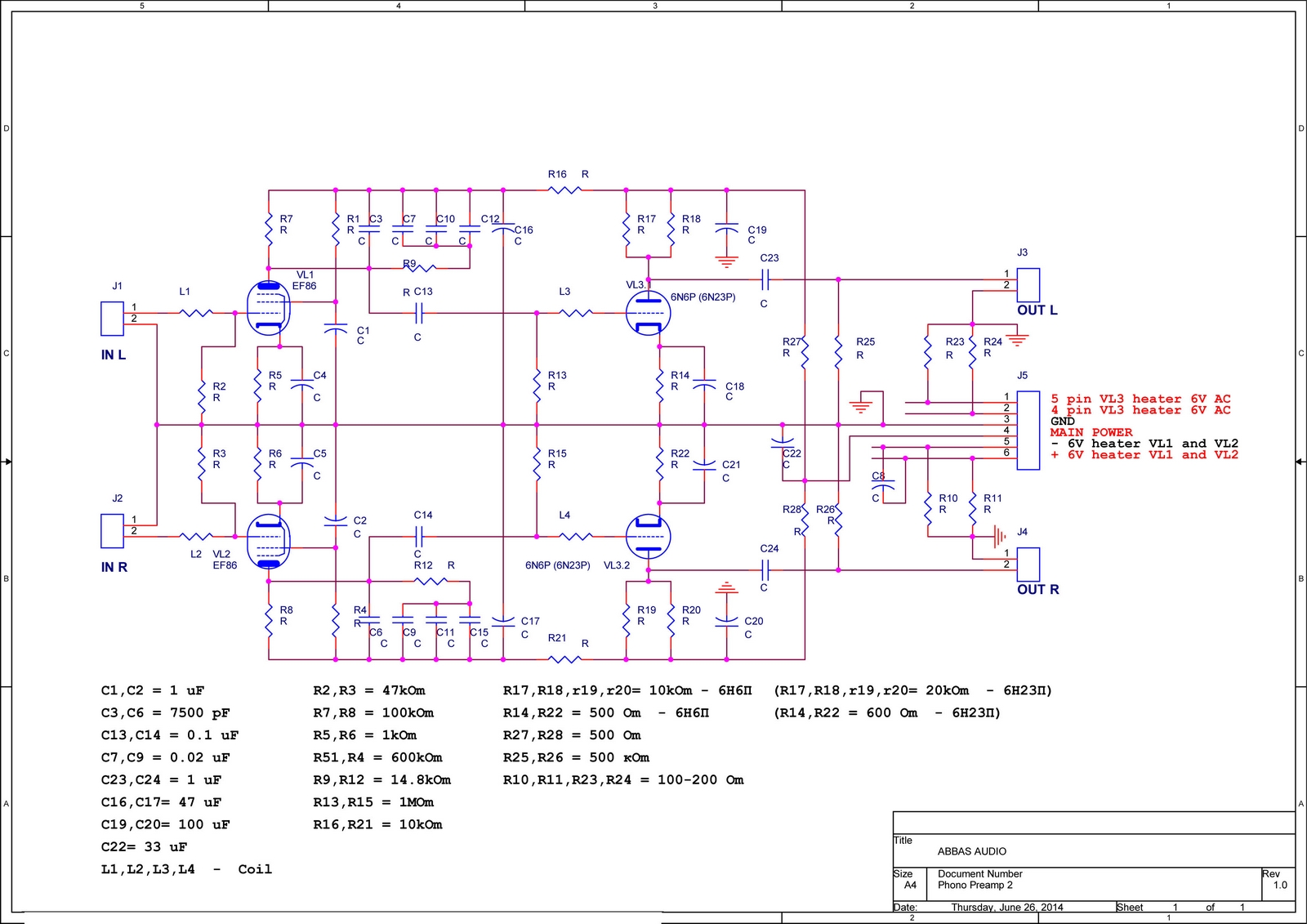Select resistor R15 symbol
This screenshot has height=924, width=1307.
[x=537, y=464]
